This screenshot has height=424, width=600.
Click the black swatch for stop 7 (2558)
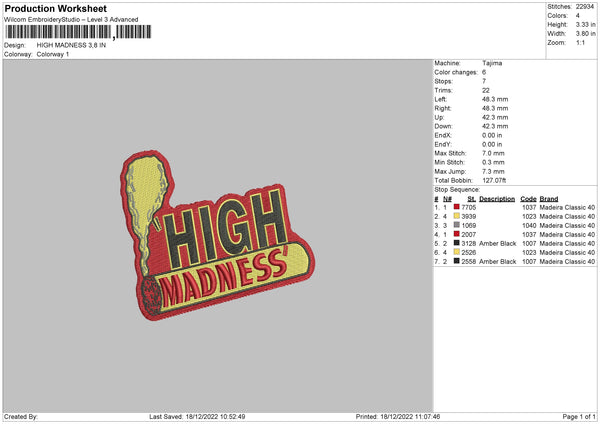[457, 261]
